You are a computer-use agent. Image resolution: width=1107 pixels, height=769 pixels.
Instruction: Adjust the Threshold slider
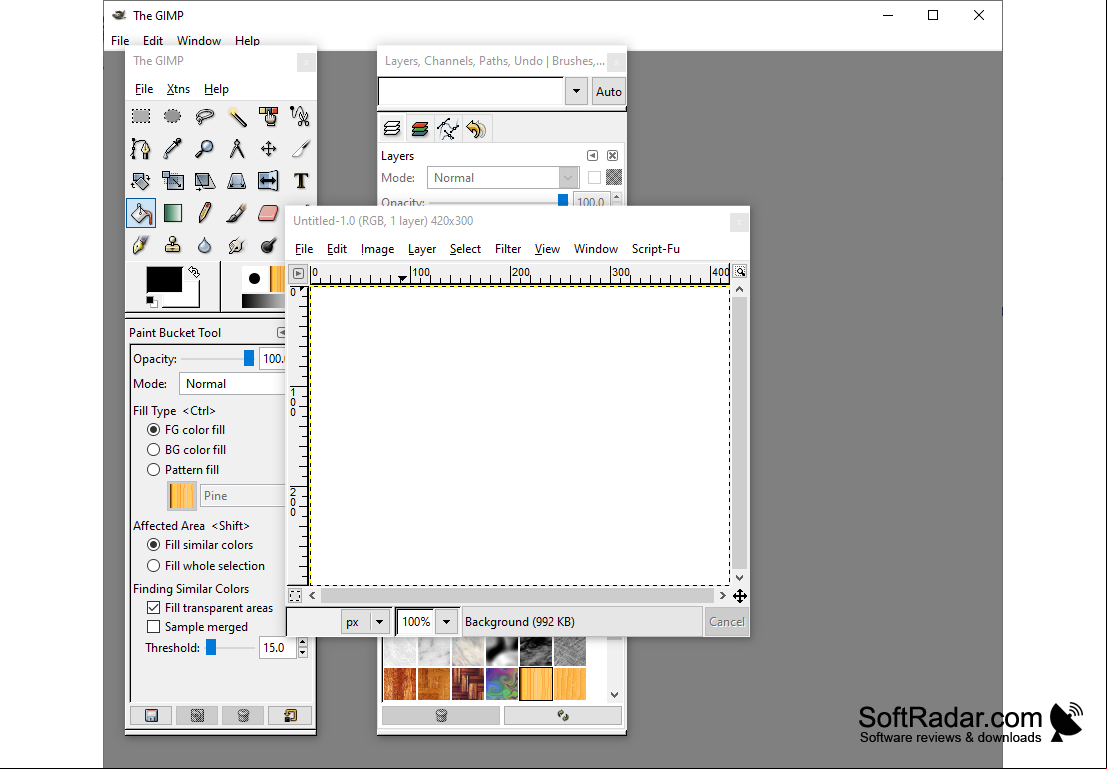click(x=211, y=648)
